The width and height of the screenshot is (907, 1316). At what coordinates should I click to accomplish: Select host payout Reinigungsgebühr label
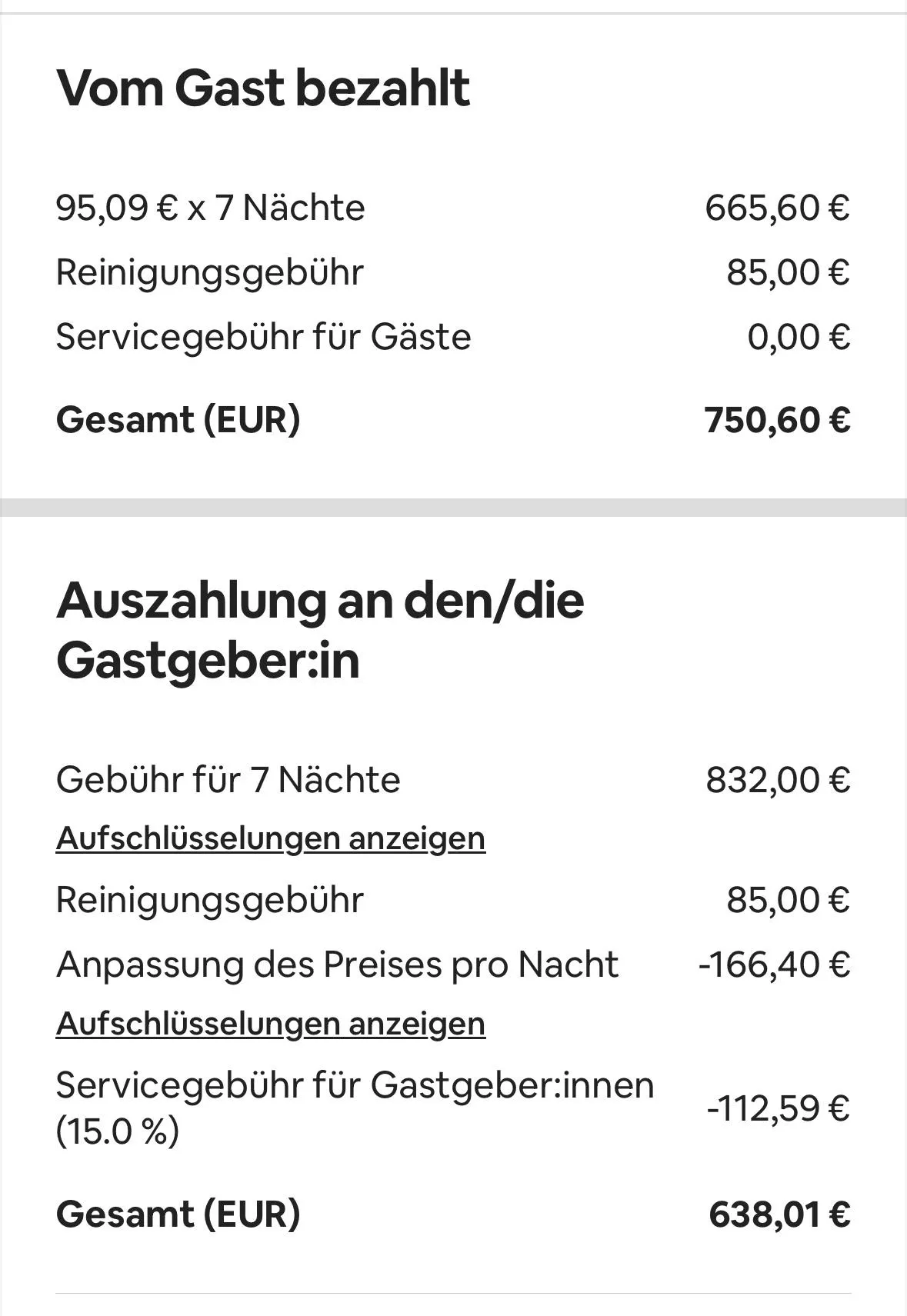209,901
